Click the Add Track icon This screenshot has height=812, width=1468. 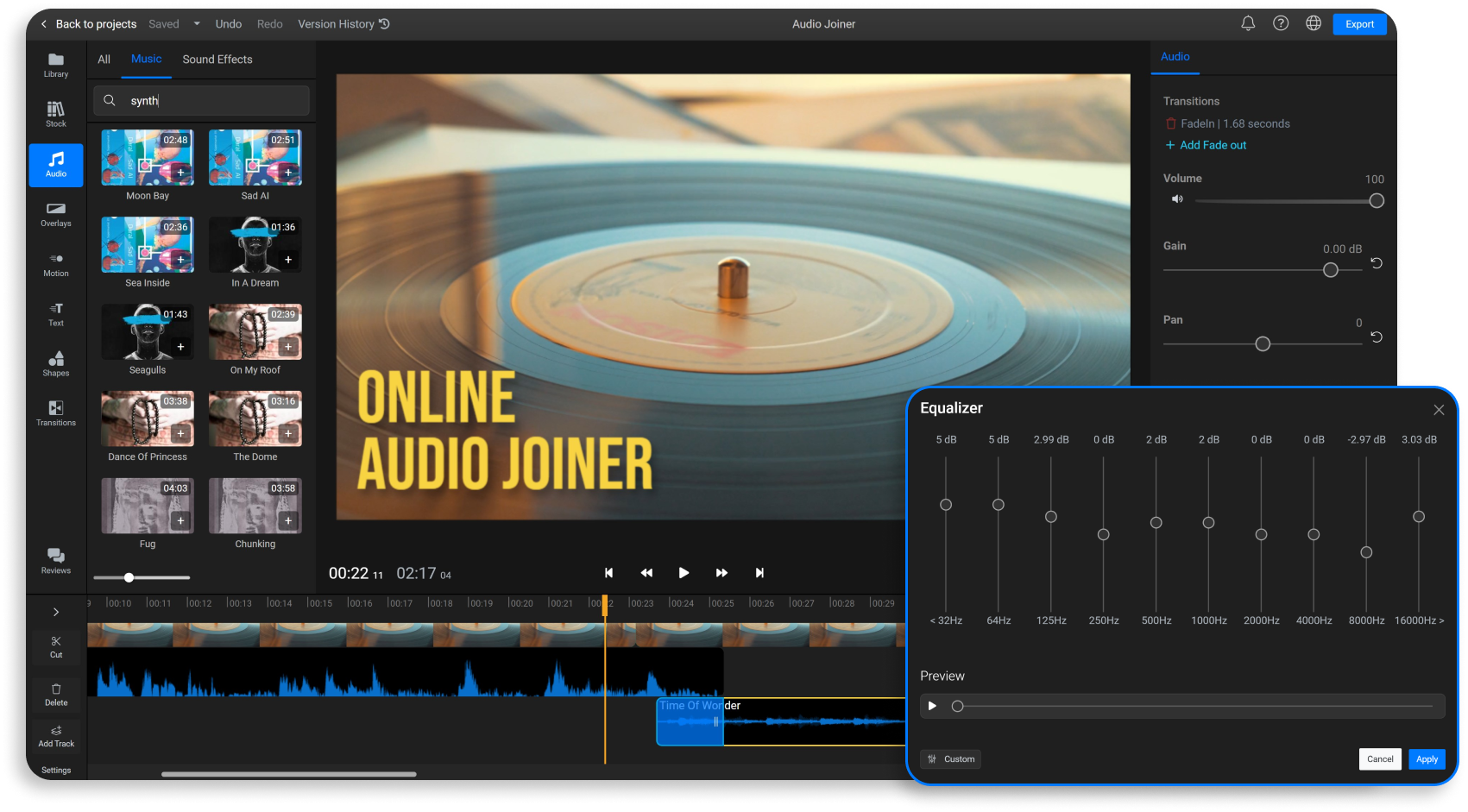[55, 731]
